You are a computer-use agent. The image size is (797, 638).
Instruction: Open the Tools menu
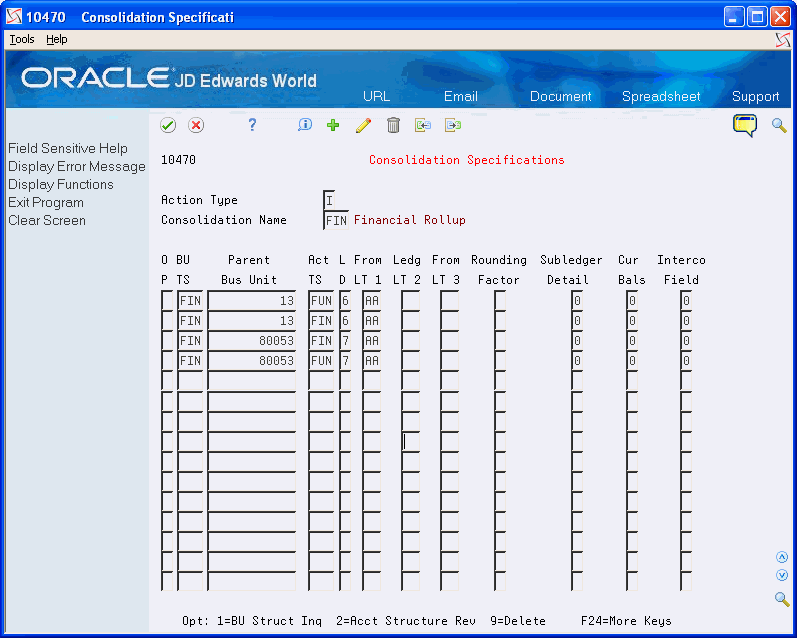[22, 39]
